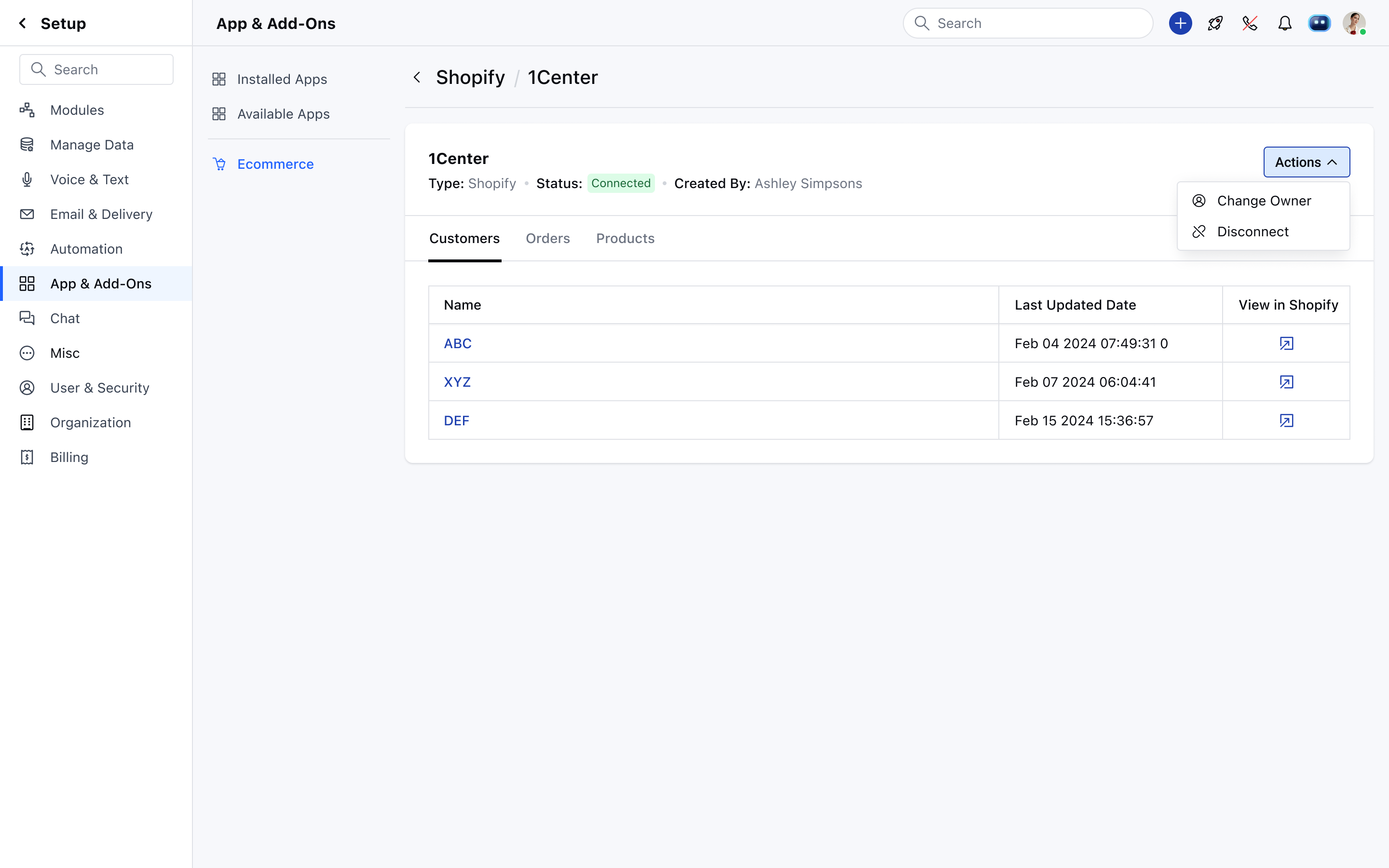Open the chatbot assistant icon
The width and height of the screenshot is (1389, 868).
pyautogui.click(x=1319, y=23)
